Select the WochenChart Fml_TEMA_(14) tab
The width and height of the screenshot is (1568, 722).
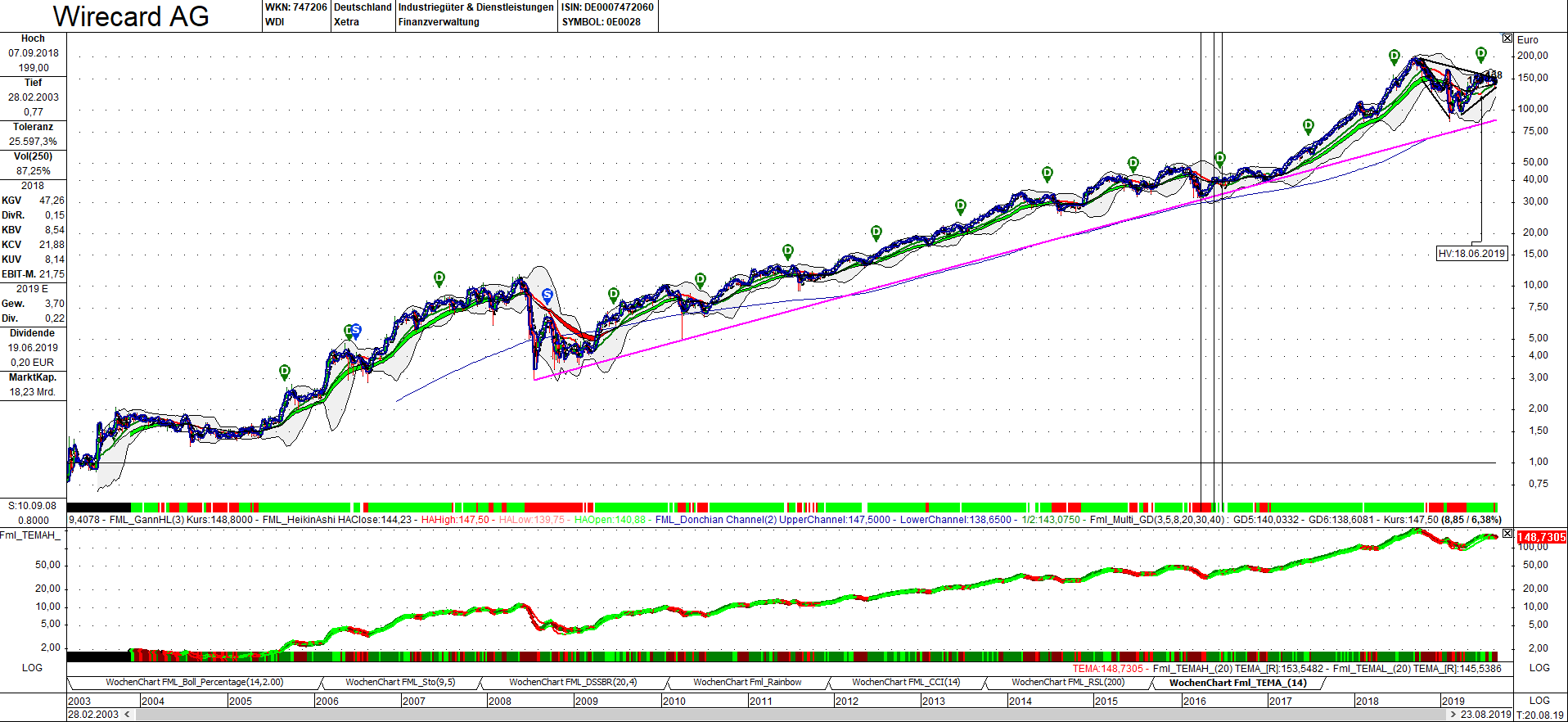click(1237, 683)
